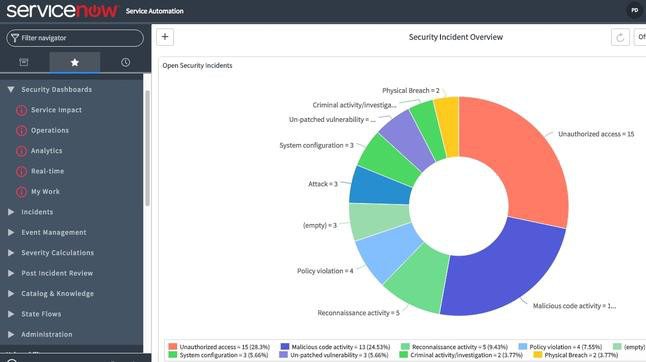The width and height of the screenshot is (646, 362).
Task: Type in the Filter navigator field
Action: [x=75, y=38]
